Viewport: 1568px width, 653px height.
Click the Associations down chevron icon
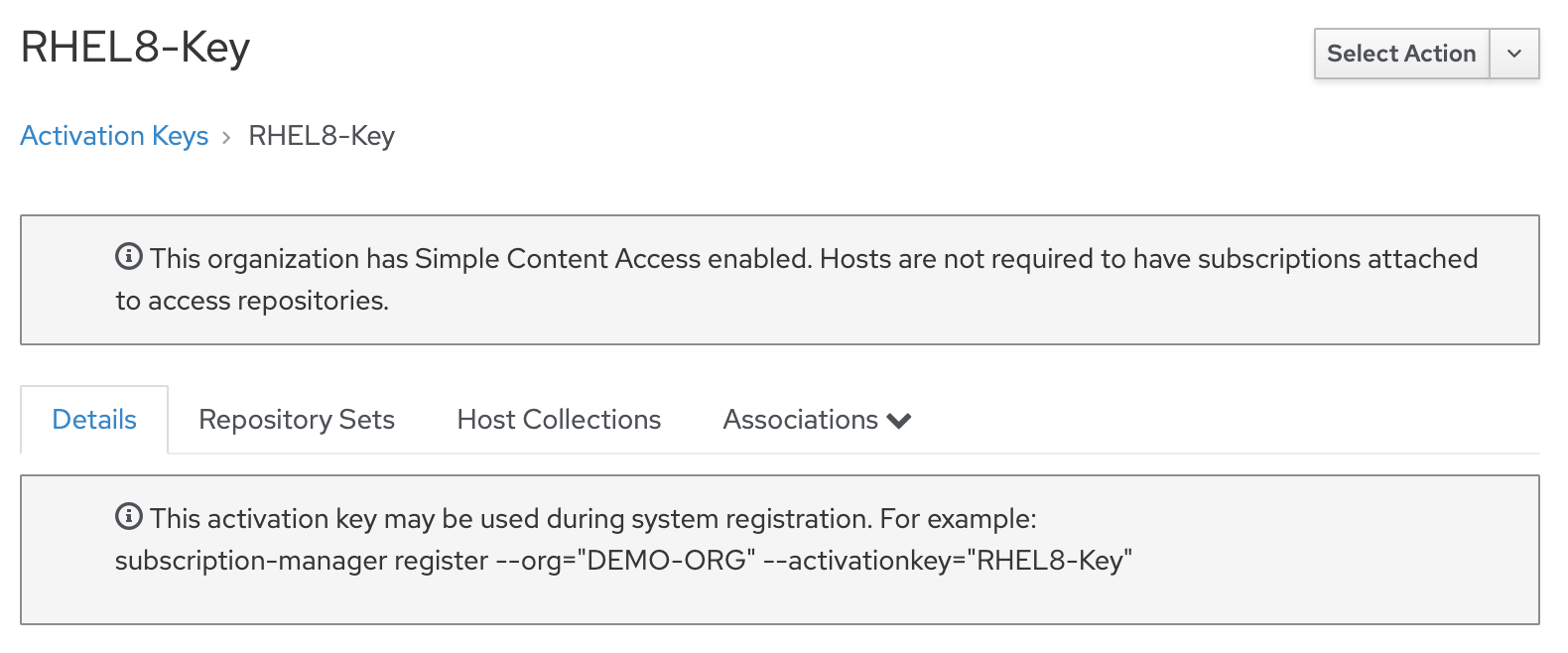[899, 421]
